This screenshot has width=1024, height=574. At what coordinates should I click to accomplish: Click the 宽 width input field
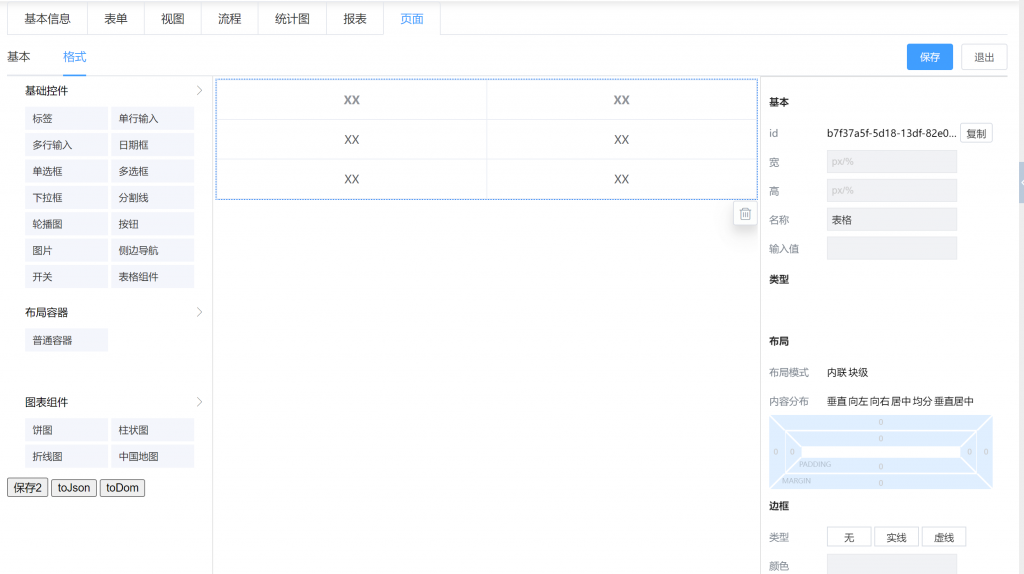pos(891,162)
